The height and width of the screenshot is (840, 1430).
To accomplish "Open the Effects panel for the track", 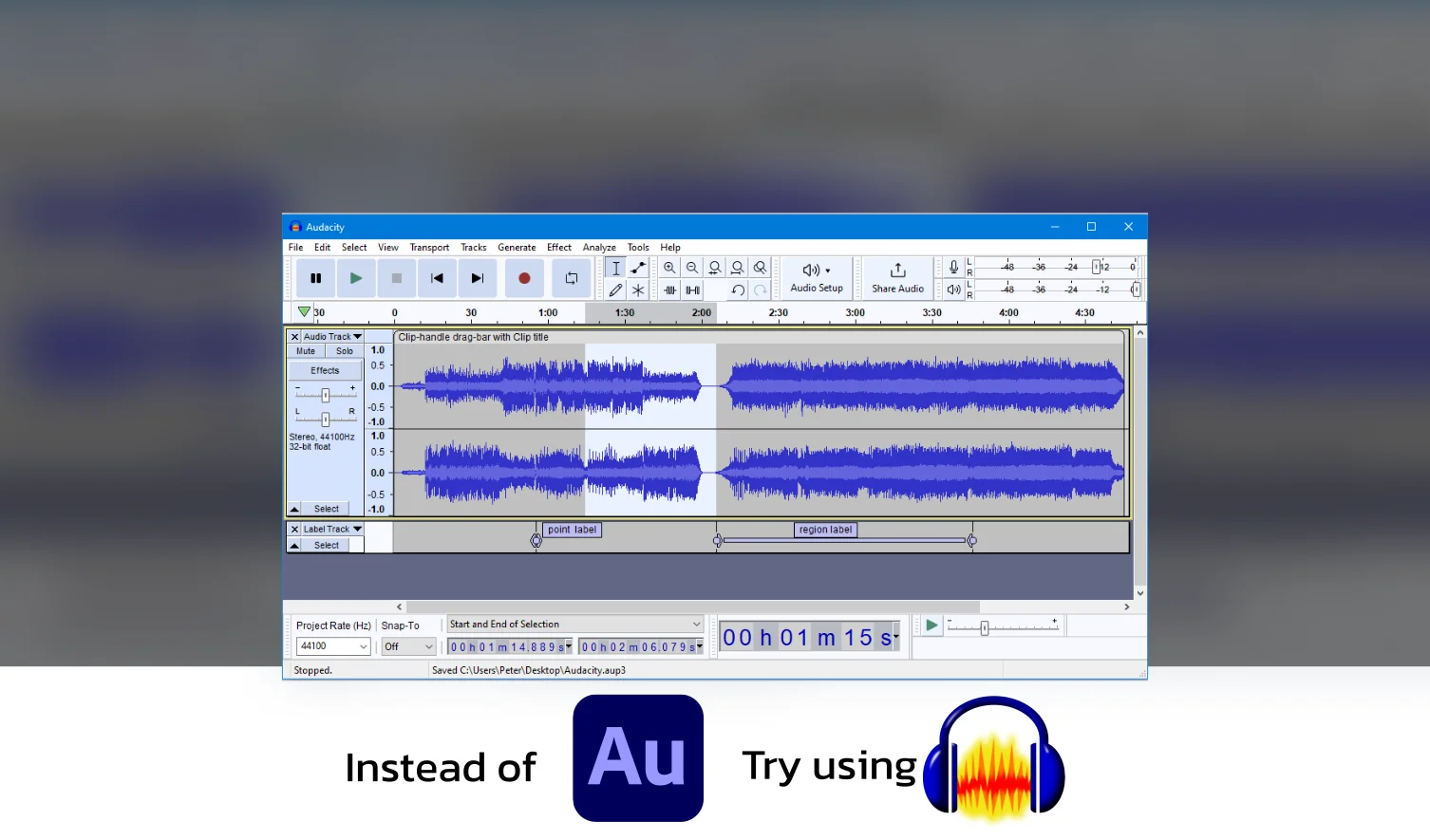I will coord(325,370).
